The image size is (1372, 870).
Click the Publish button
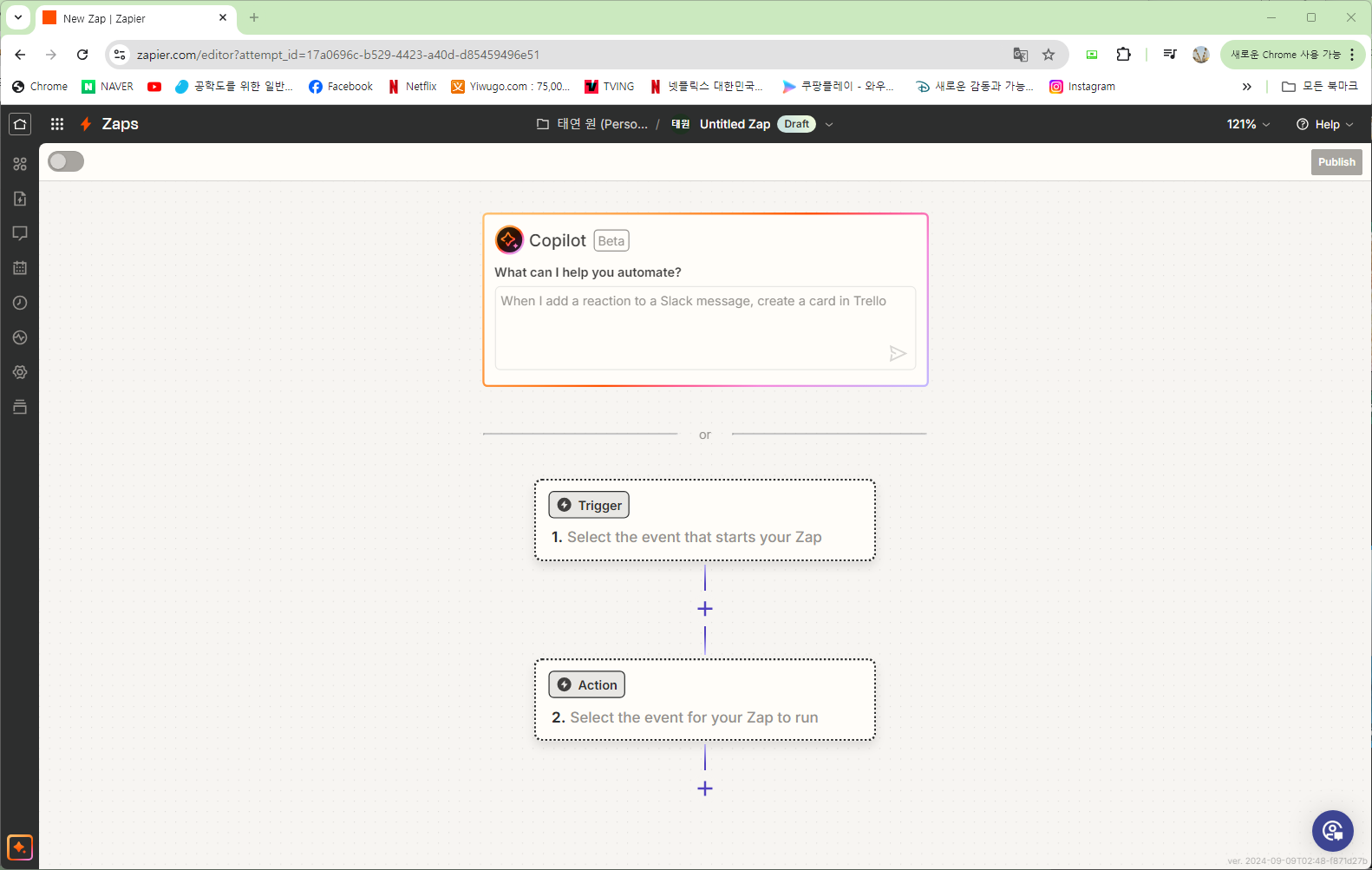point(1336,162)
